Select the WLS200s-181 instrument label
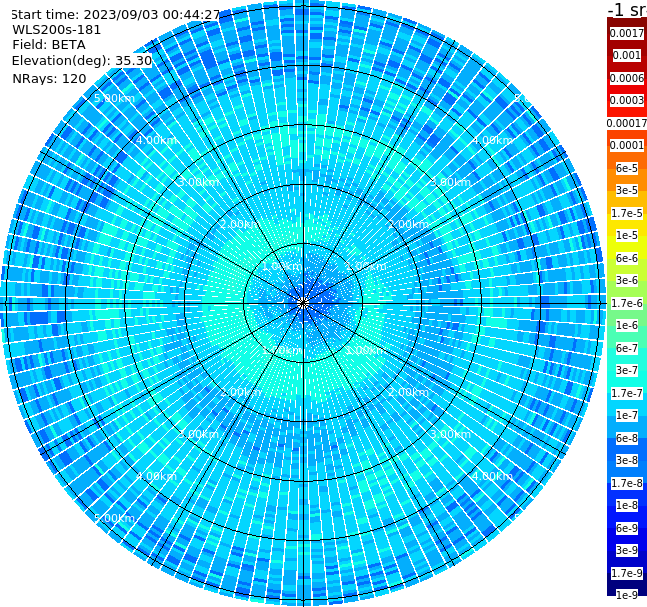The height and width of the screenshot is (607, 647). pyautogui.click(x=57, y=30)
